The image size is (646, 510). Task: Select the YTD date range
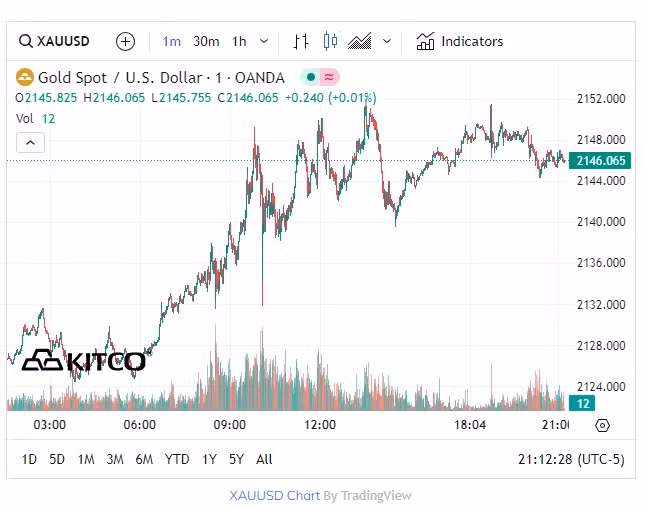[x=177, y=459]
